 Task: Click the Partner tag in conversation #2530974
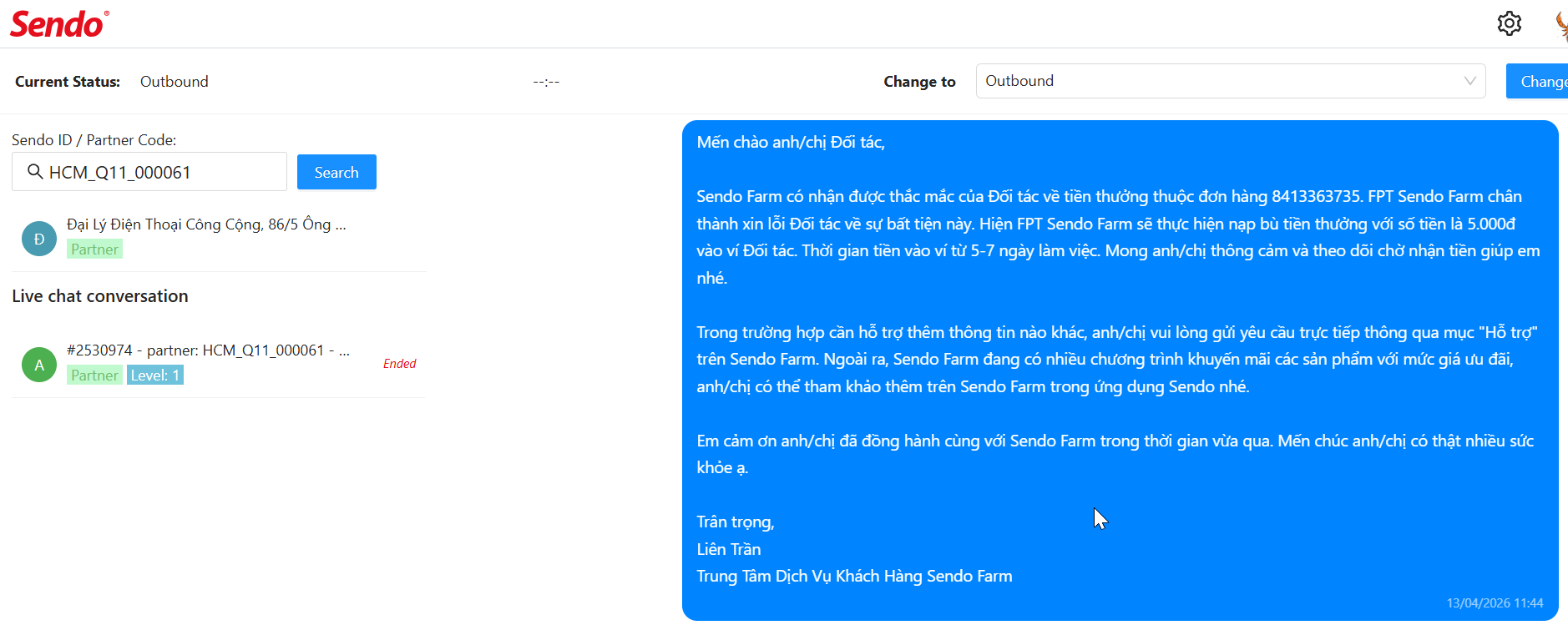[94, 376]
